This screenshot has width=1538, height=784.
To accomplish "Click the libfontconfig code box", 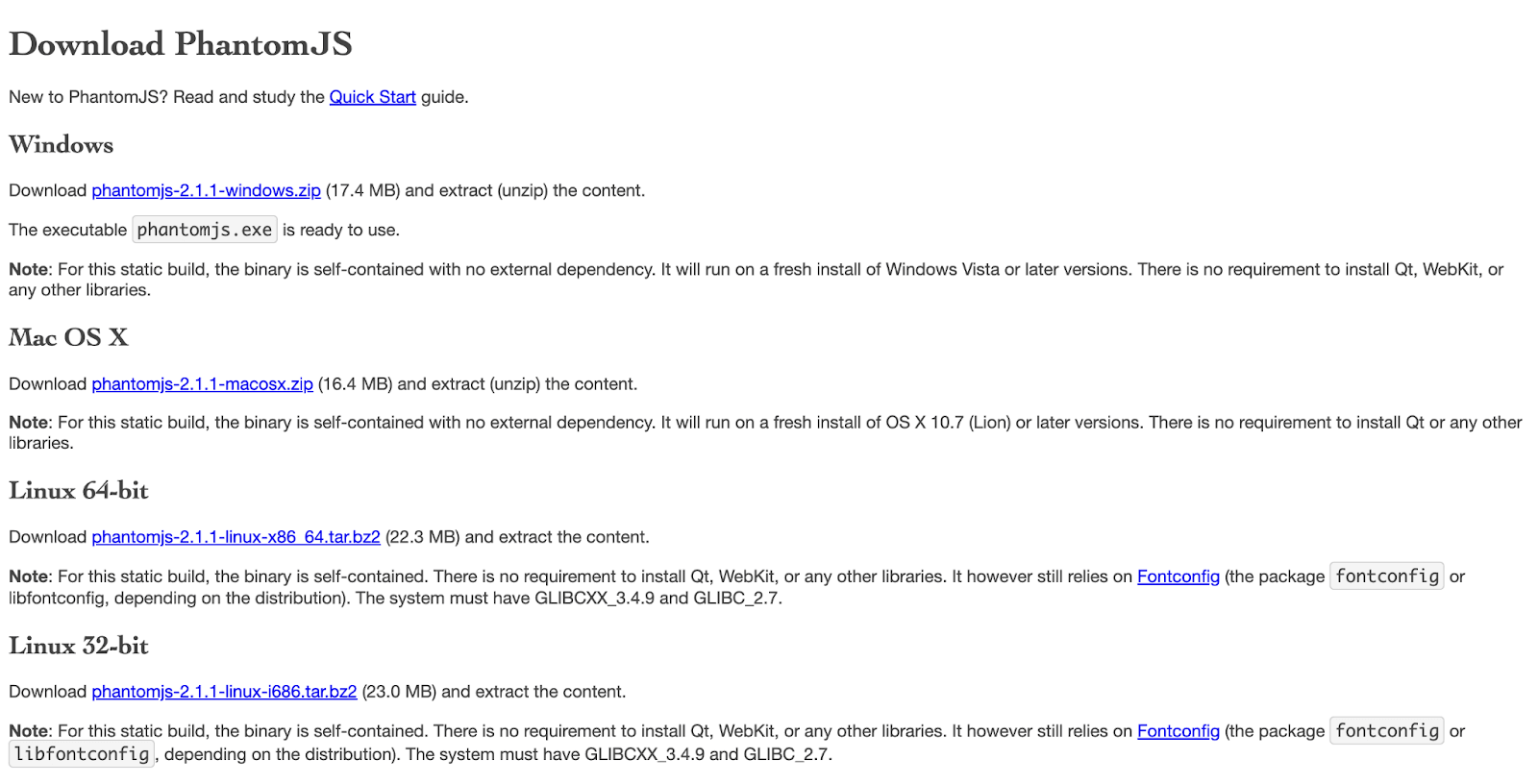I will click(82, 754).
